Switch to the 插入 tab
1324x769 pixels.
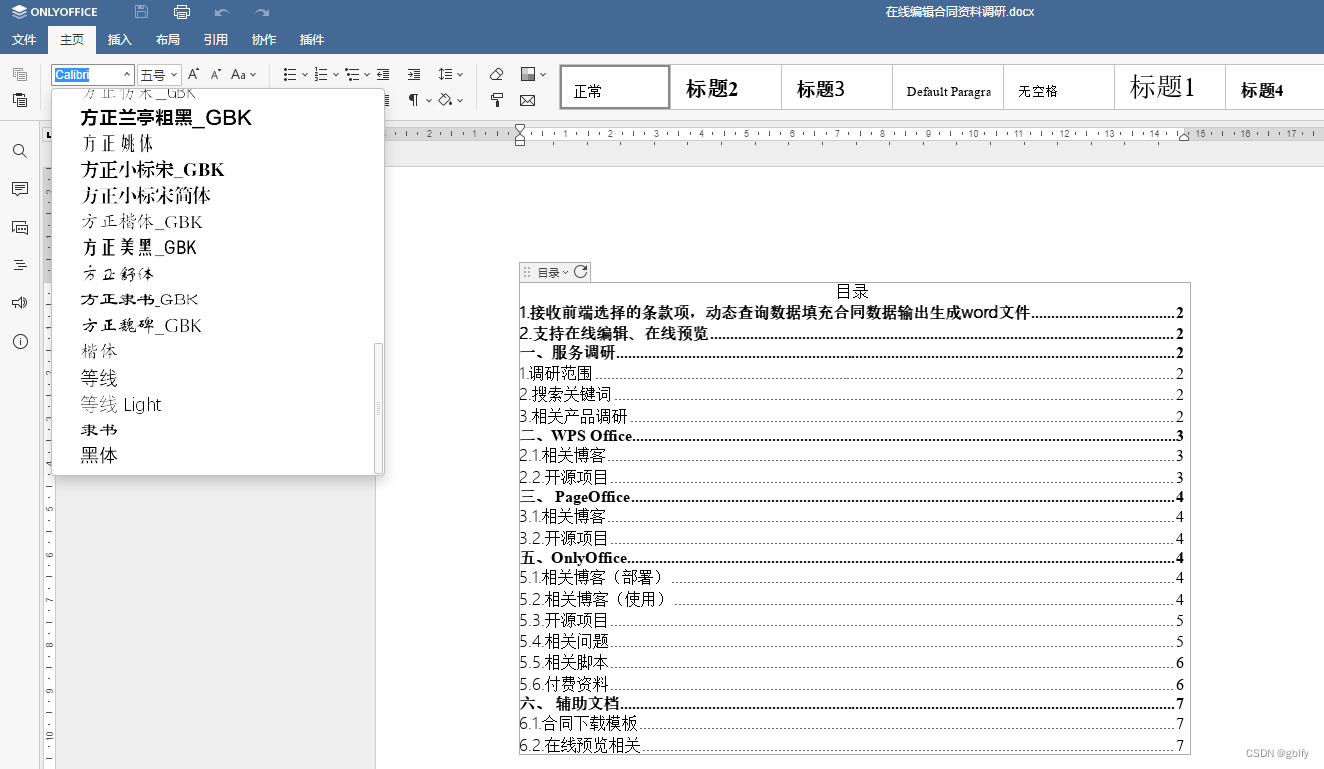[x=120, y=40]
